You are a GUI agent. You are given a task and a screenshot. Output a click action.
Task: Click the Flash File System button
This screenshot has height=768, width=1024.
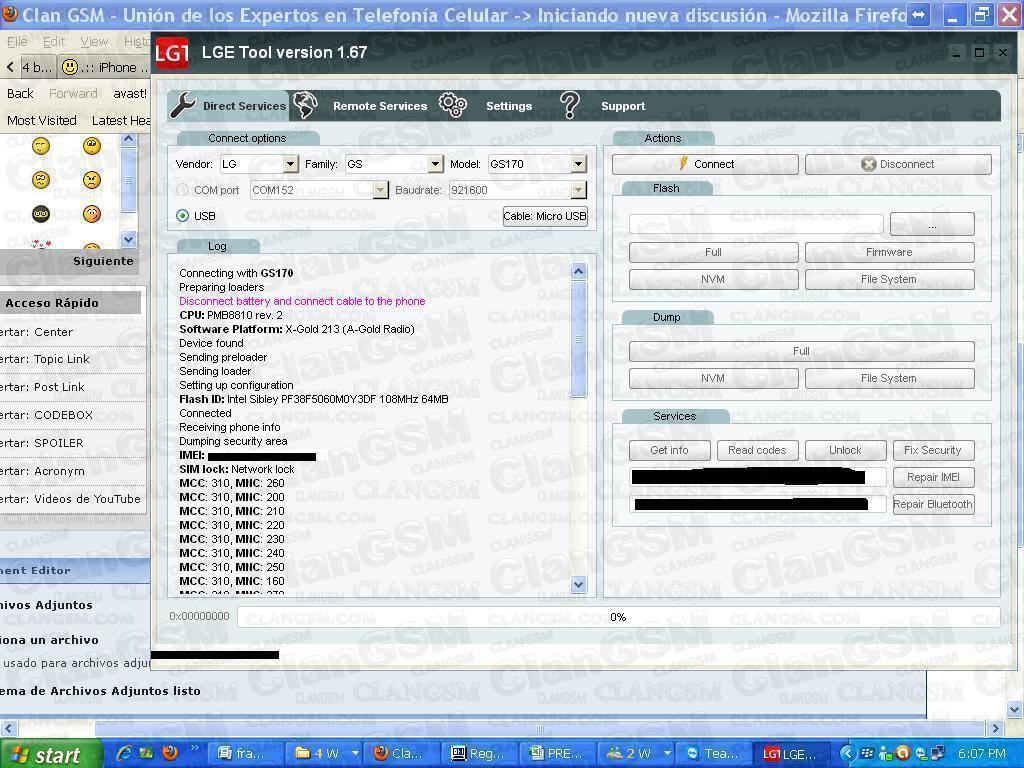(889, 280)
